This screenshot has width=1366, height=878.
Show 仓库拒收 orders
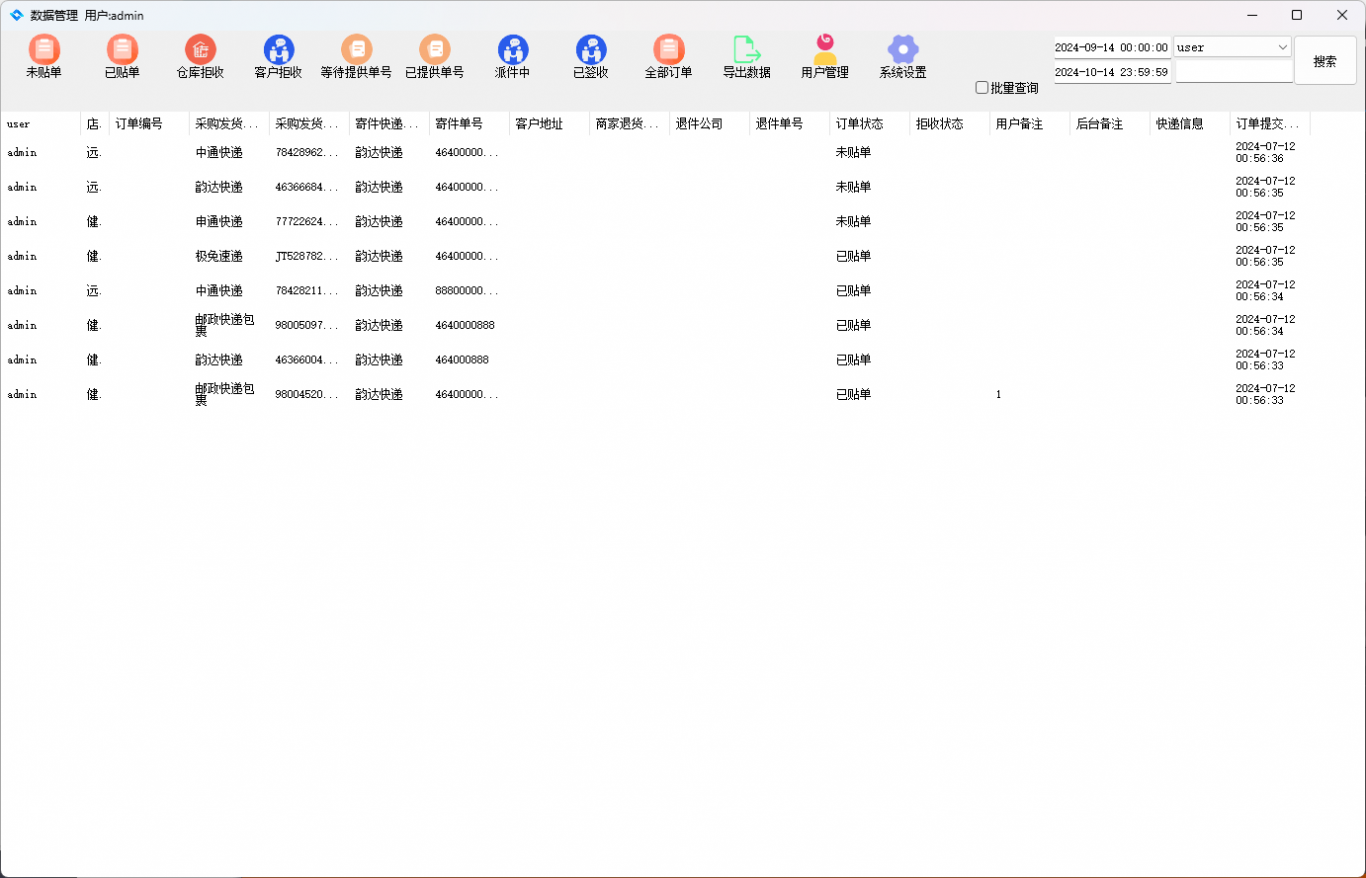[200, 57]
